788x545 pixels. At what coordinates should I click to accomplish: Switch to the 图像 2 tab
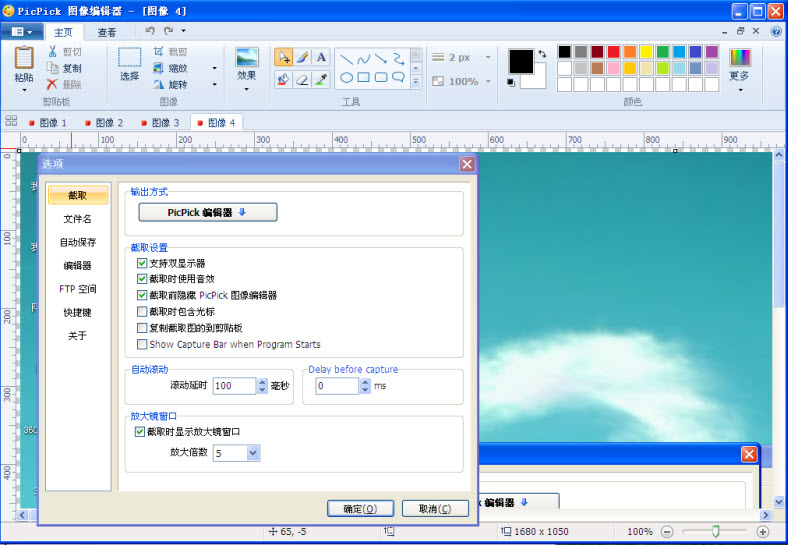105,123
